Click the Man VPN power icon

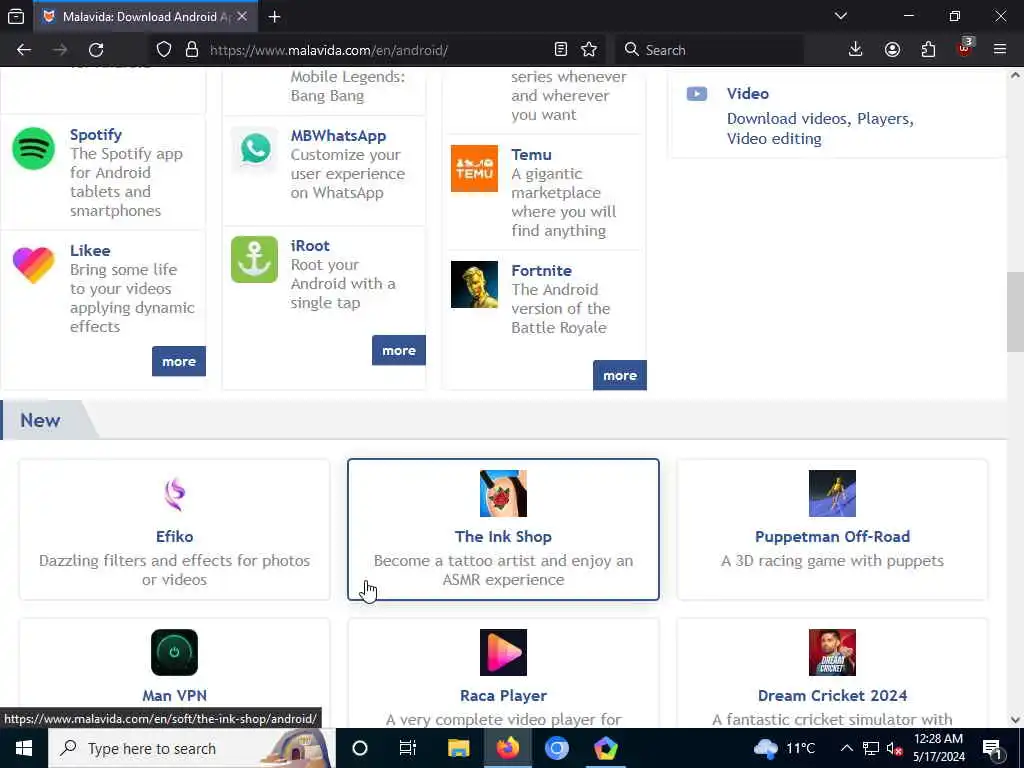click(174, 652)
